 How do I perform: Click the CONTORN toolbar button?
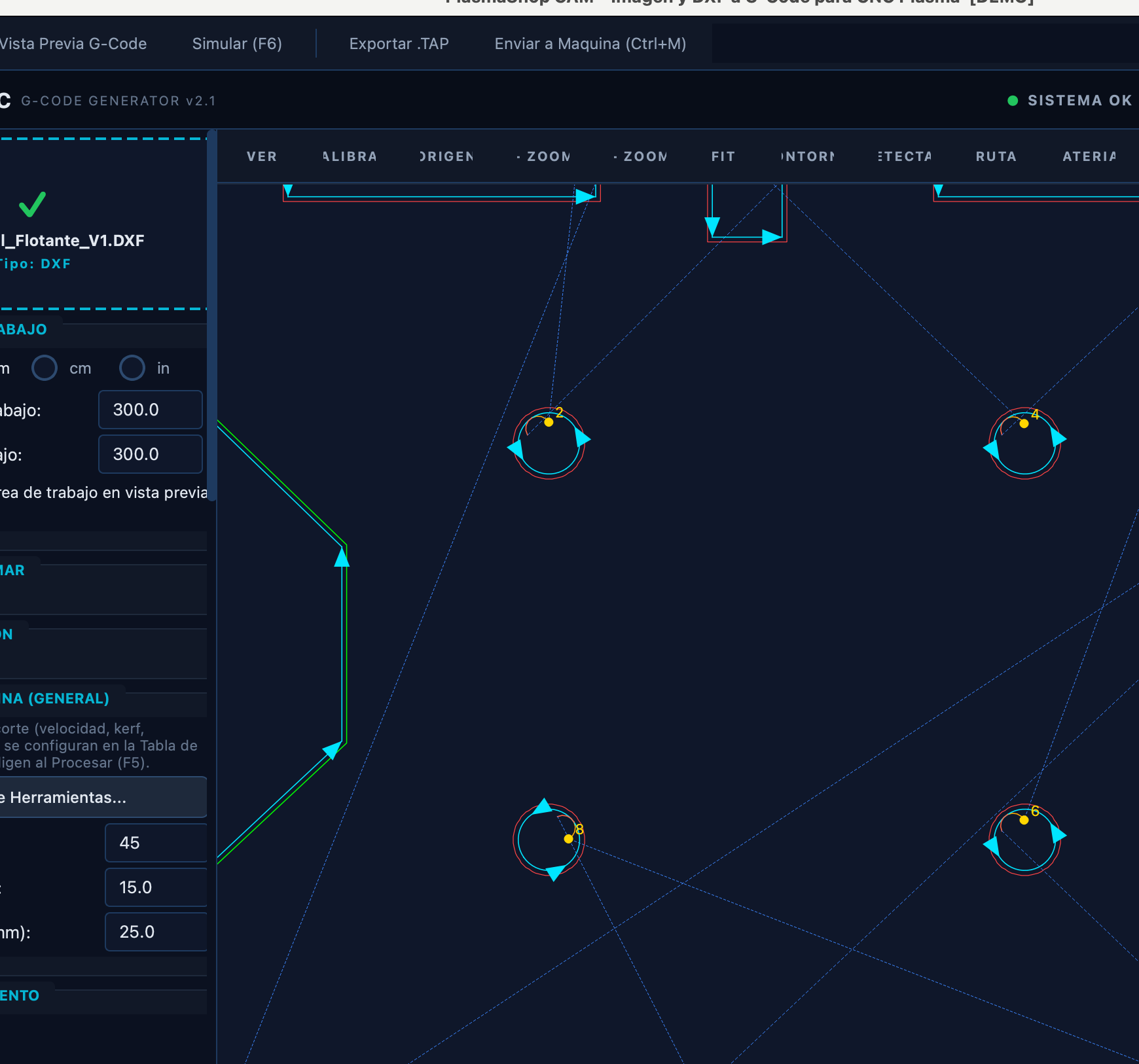(x=808, y=156)
